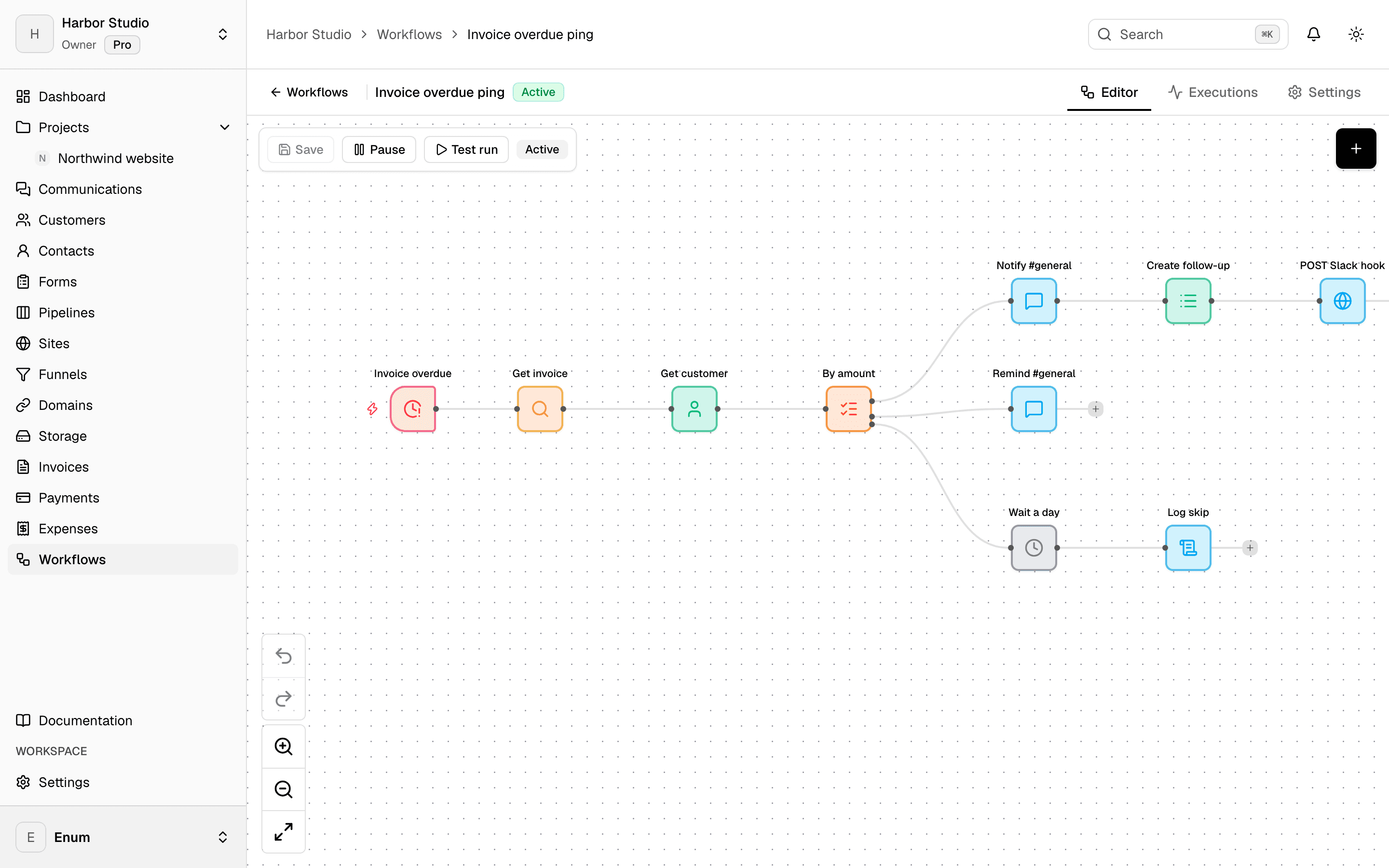
Task: Switch to the workflow Settings tab
Action: [1323, 93]
